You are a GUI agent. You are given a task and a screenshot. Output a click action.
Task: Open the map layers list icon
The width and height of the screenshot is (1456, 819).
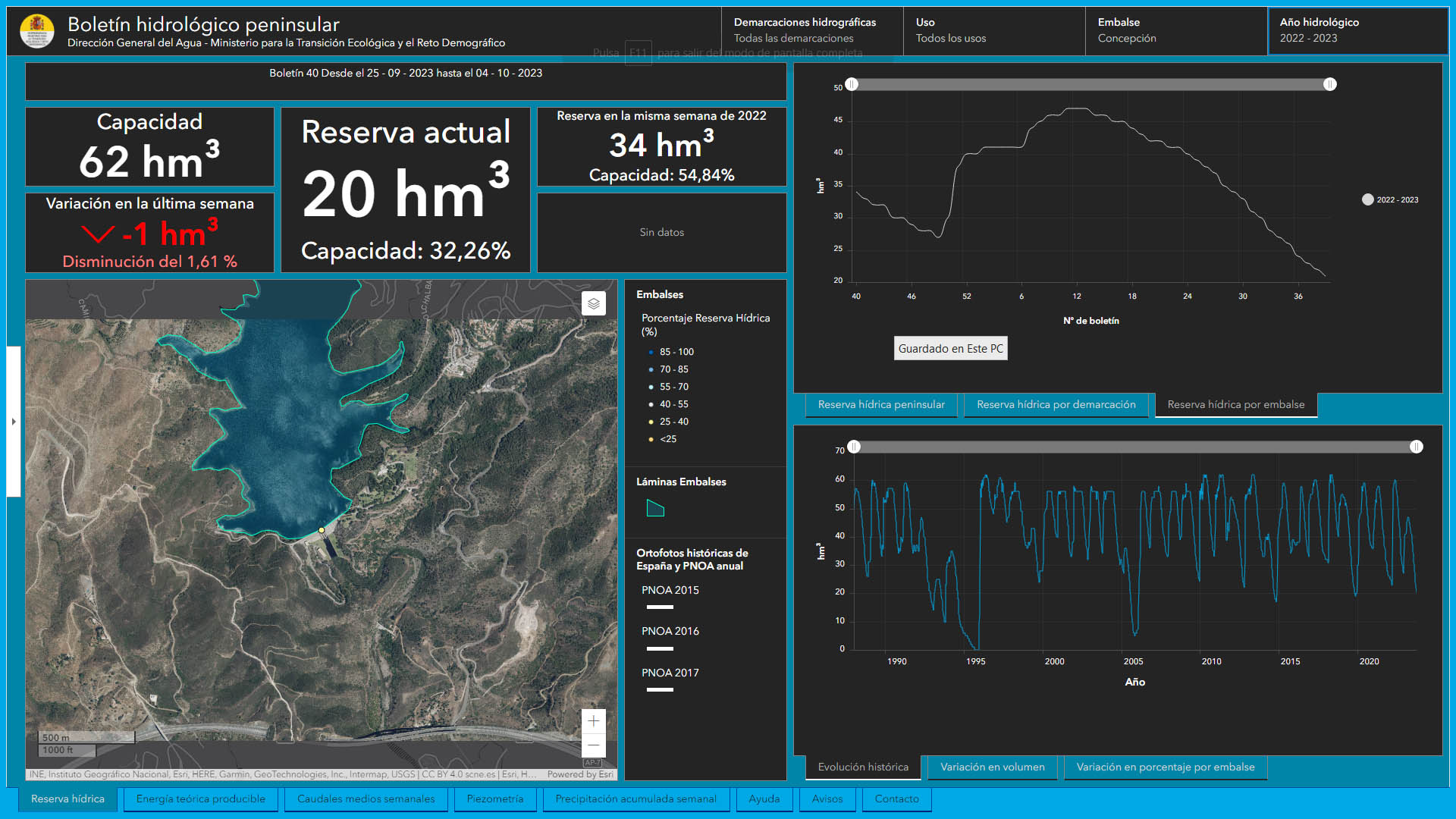[x=594, y=303]
